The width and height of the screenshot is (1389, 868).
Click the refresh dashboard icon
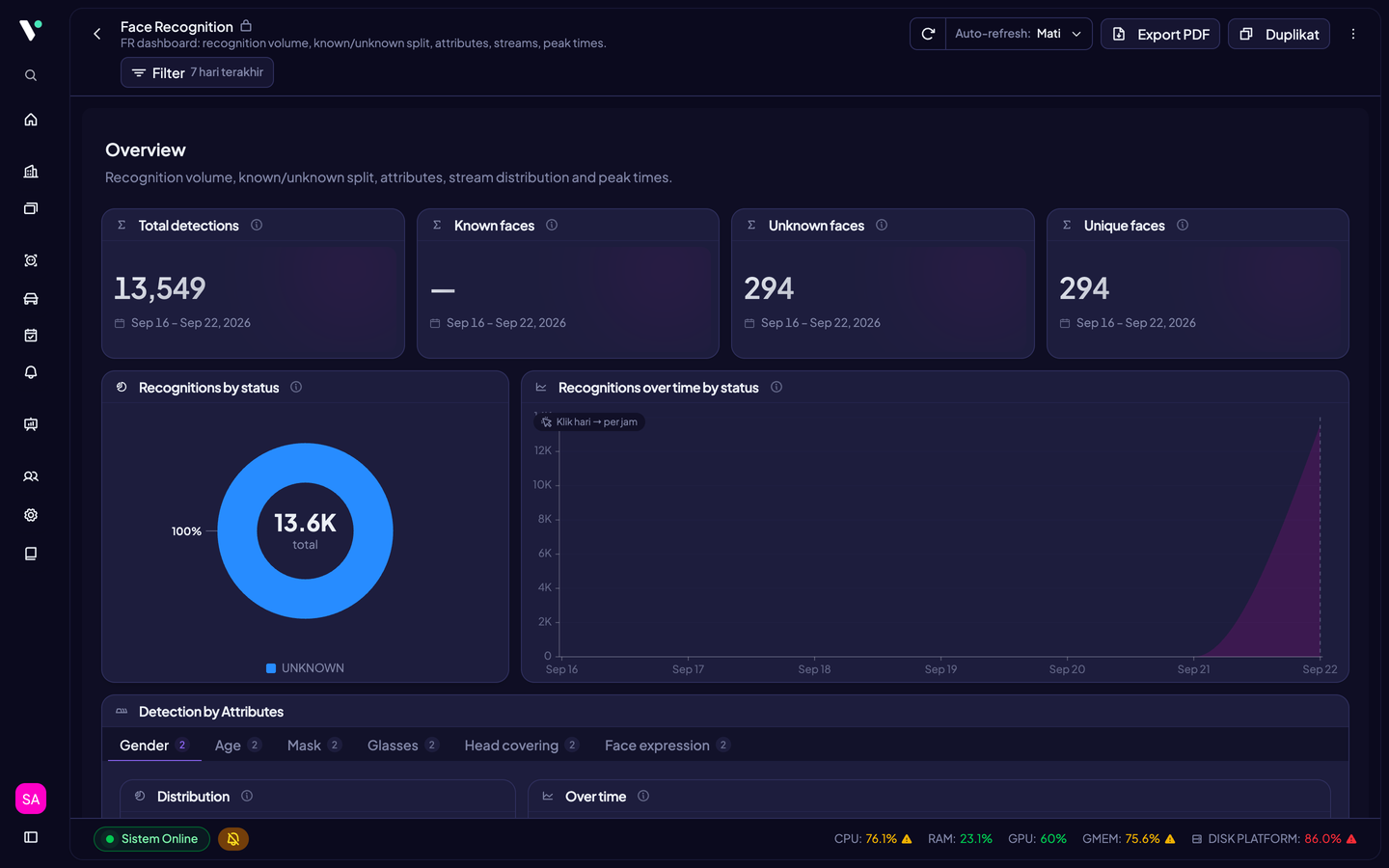pyautogui.click(x=928, y=34)
